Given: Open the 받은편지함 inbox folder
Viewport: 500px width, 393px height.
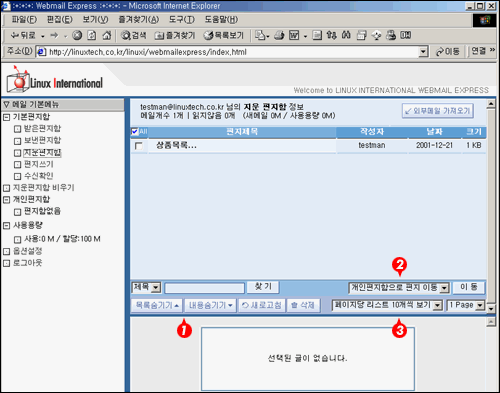Looking at the screenshot, I should [x=42, y=129].
